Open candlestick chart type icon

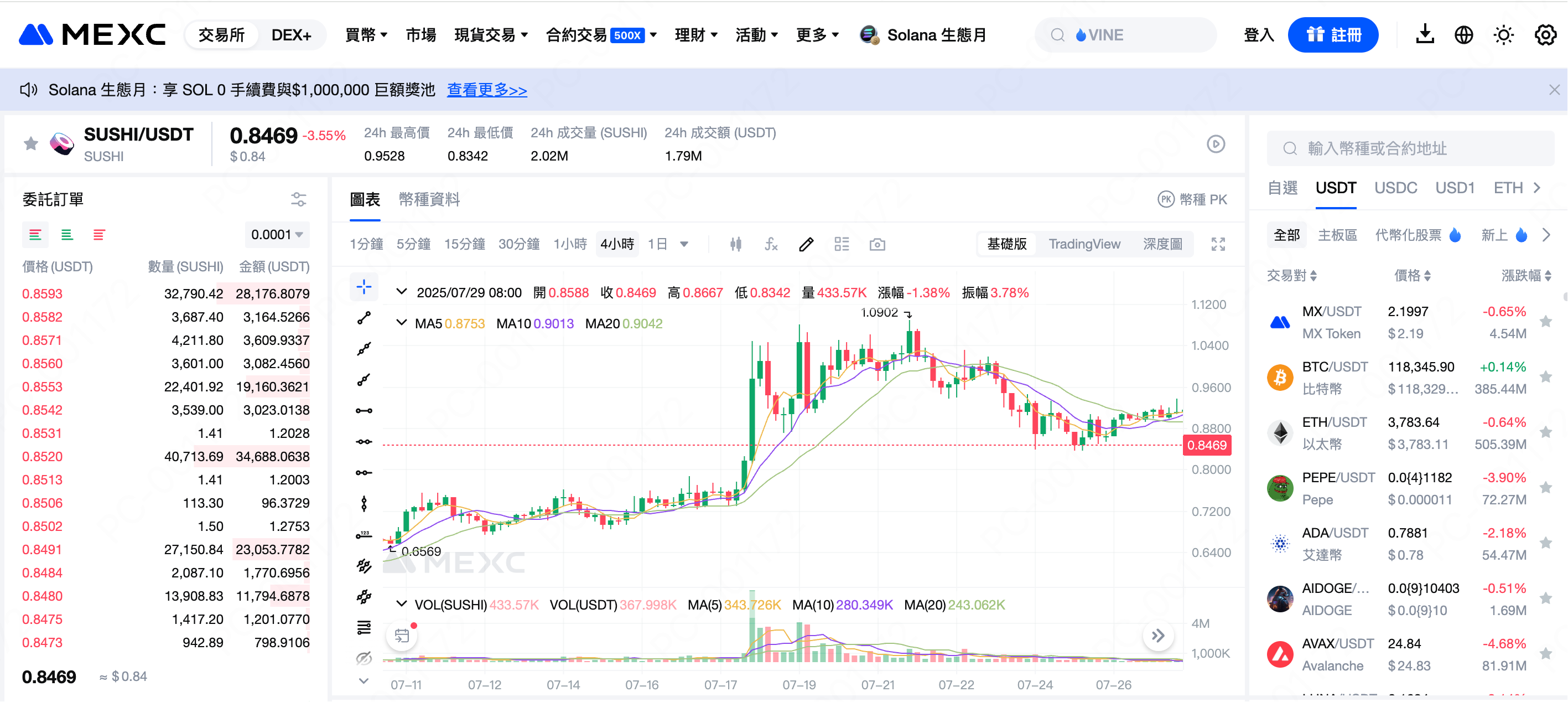coord(735,244)
